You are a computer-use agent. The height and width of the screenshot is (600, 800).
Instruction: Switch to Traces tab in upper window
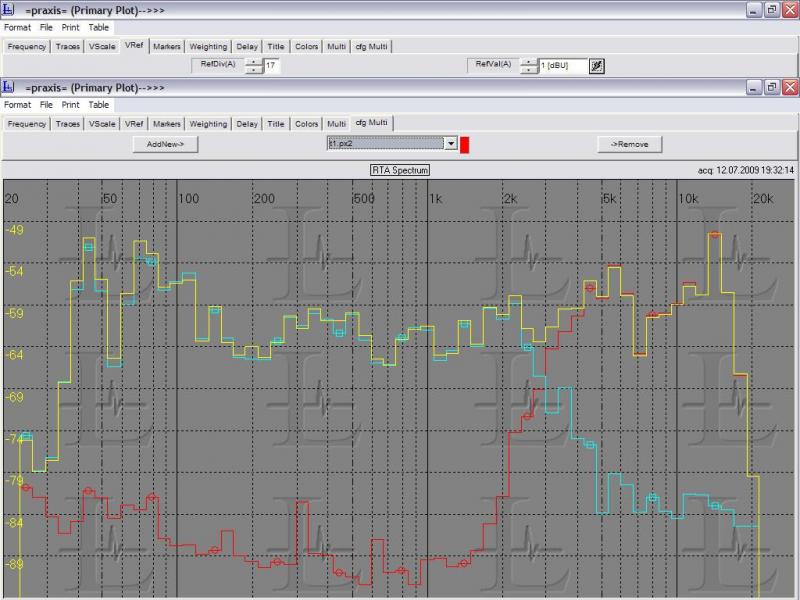pyautogui.click(x=68, y=46)
